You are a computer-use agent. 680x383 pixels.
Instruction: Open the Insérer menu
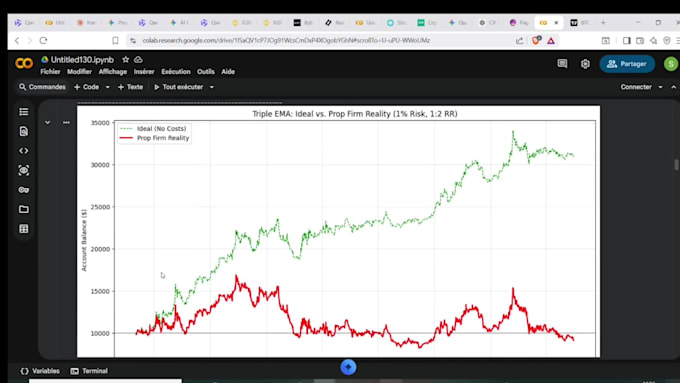[144, 72]
